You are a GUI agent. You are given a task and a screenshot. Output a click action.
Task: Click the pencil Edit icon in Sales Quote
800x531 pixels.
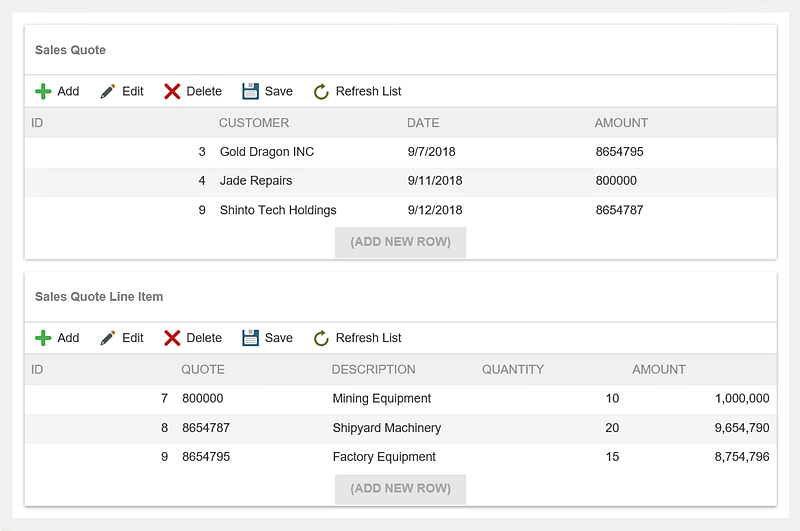[x=108, y=91]
